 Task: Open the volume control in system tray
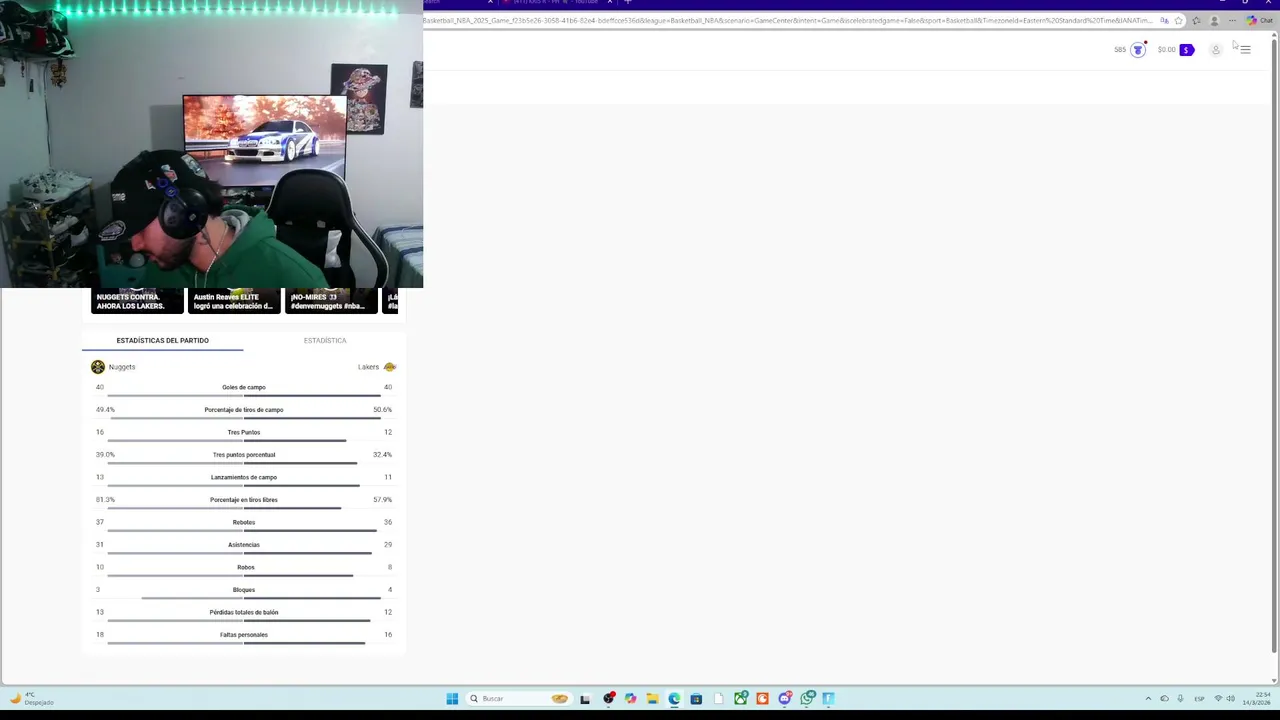[x=1230, y=699]
